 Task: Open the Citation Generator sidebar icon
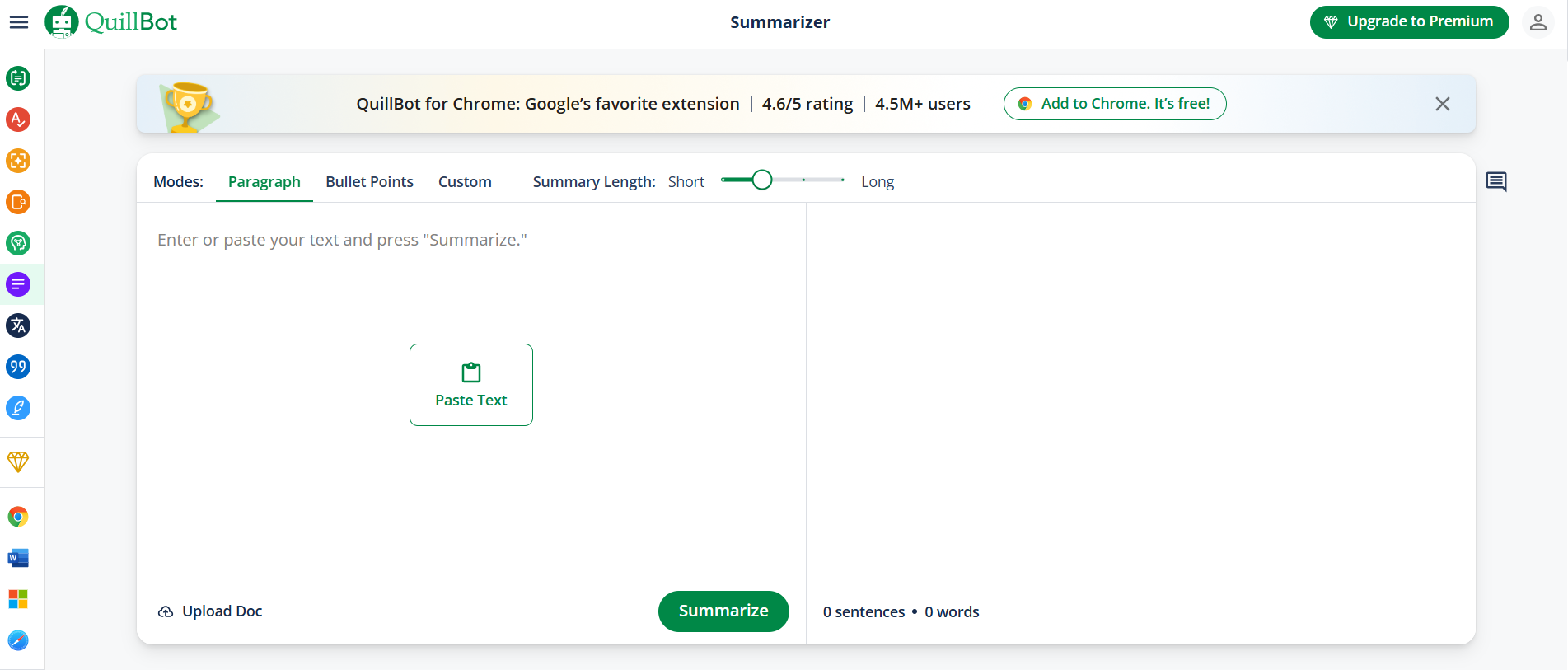point(18,367)
